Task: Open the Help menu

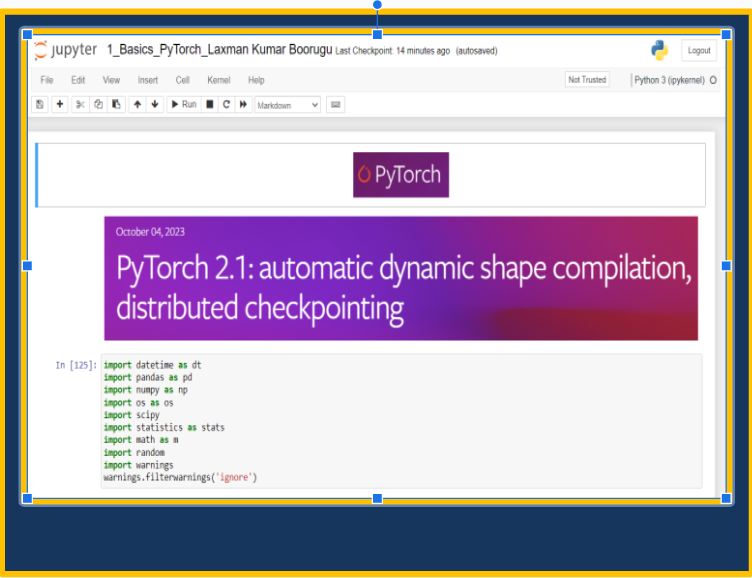Action: click(256, 80)
